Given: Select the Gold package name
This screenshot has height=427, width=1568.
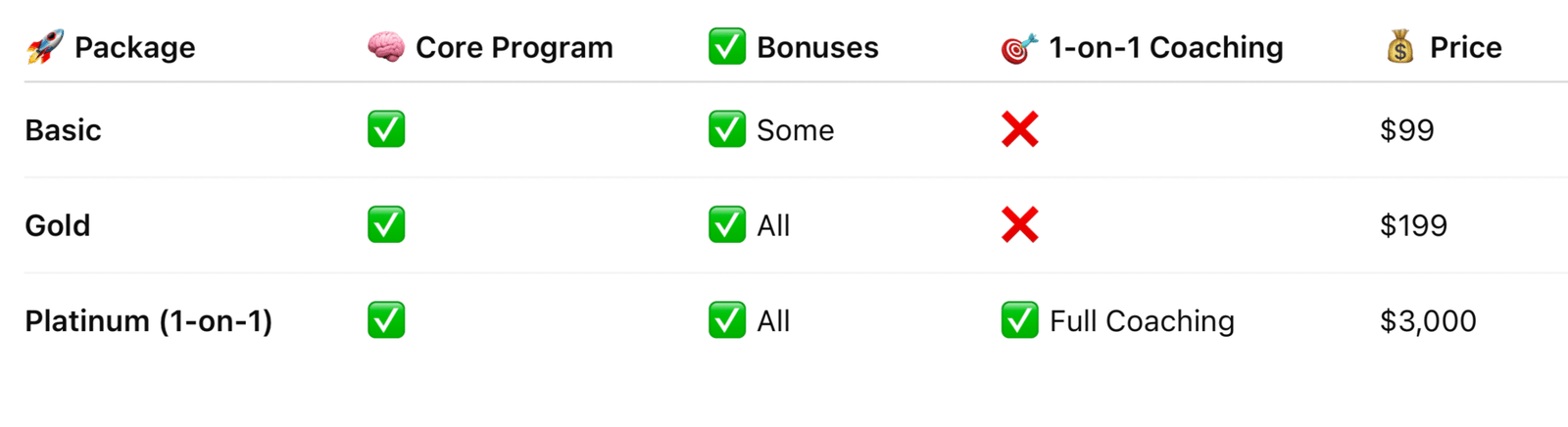Looking at the screenshot, I should [58, 226].
